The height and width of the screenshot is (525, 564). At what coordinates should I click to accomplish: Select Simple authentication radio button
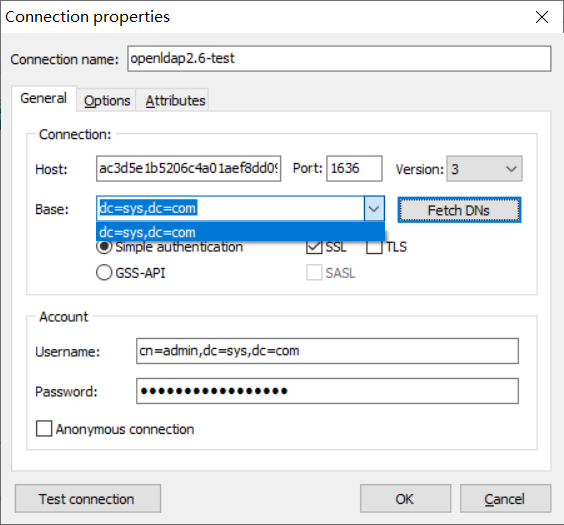pos(104,247)
